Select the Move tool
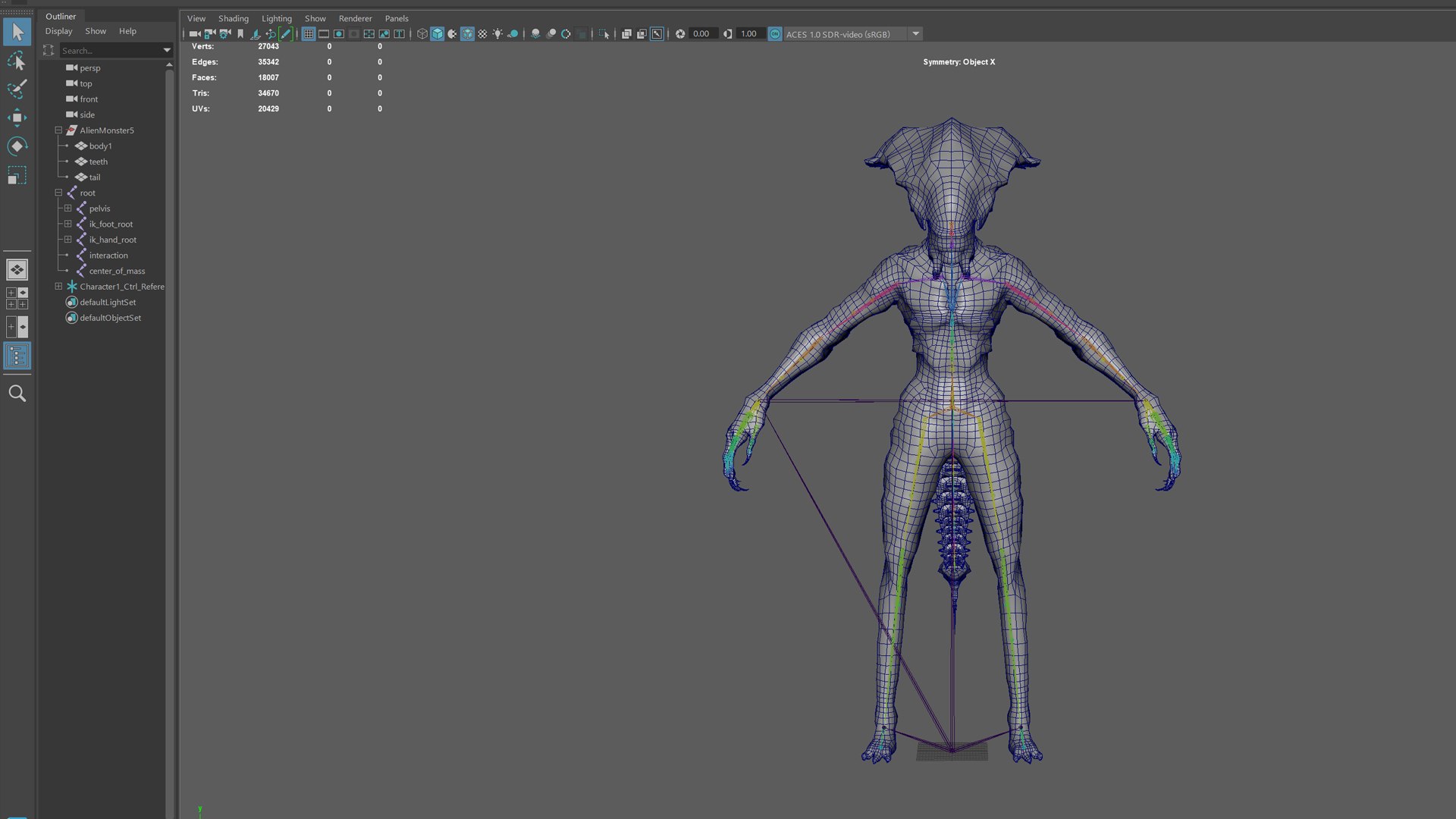The image size is (1456, 819). pos(17,118)
